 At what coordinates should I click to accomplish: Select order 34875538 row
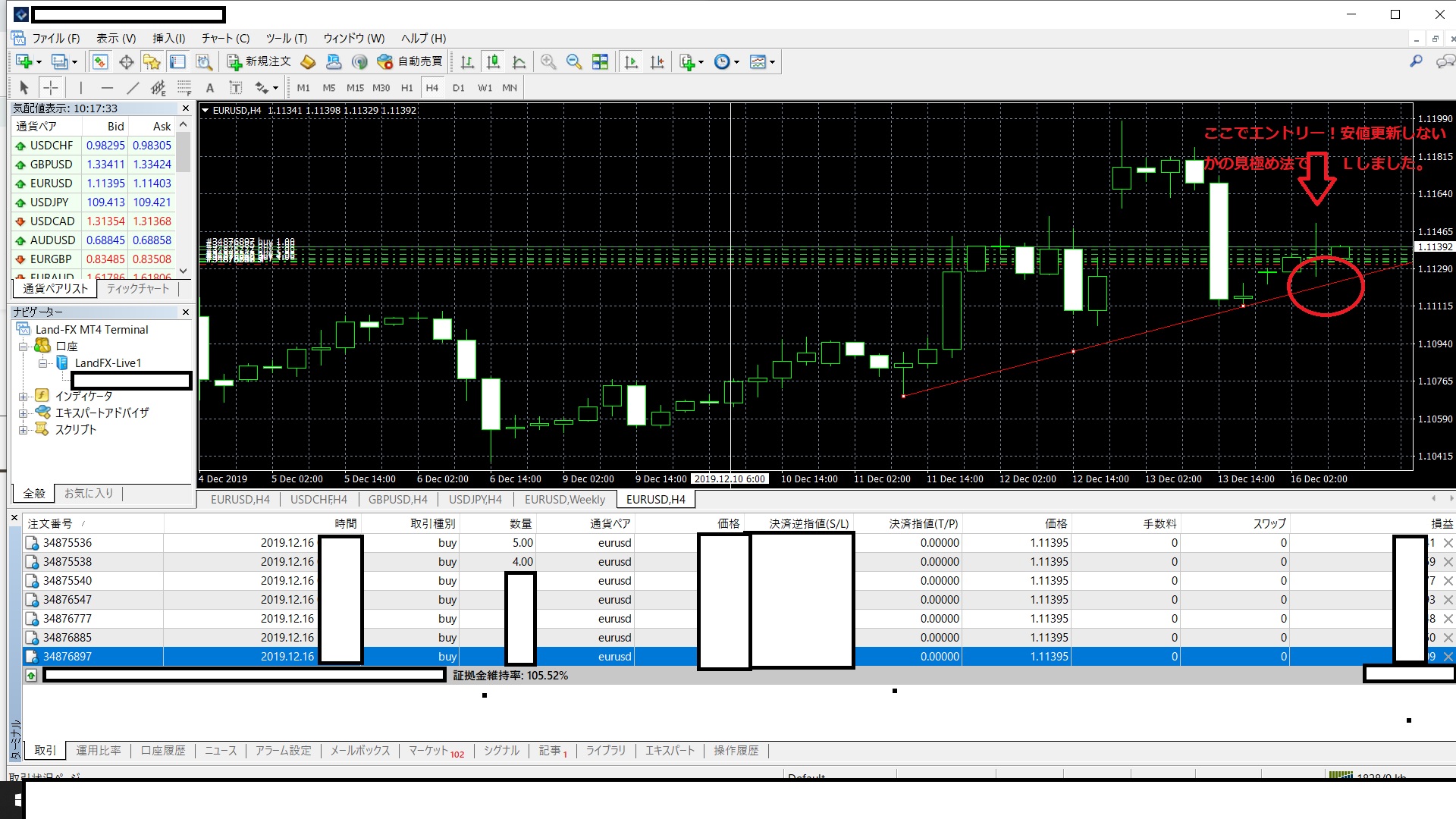coord(67,562)
